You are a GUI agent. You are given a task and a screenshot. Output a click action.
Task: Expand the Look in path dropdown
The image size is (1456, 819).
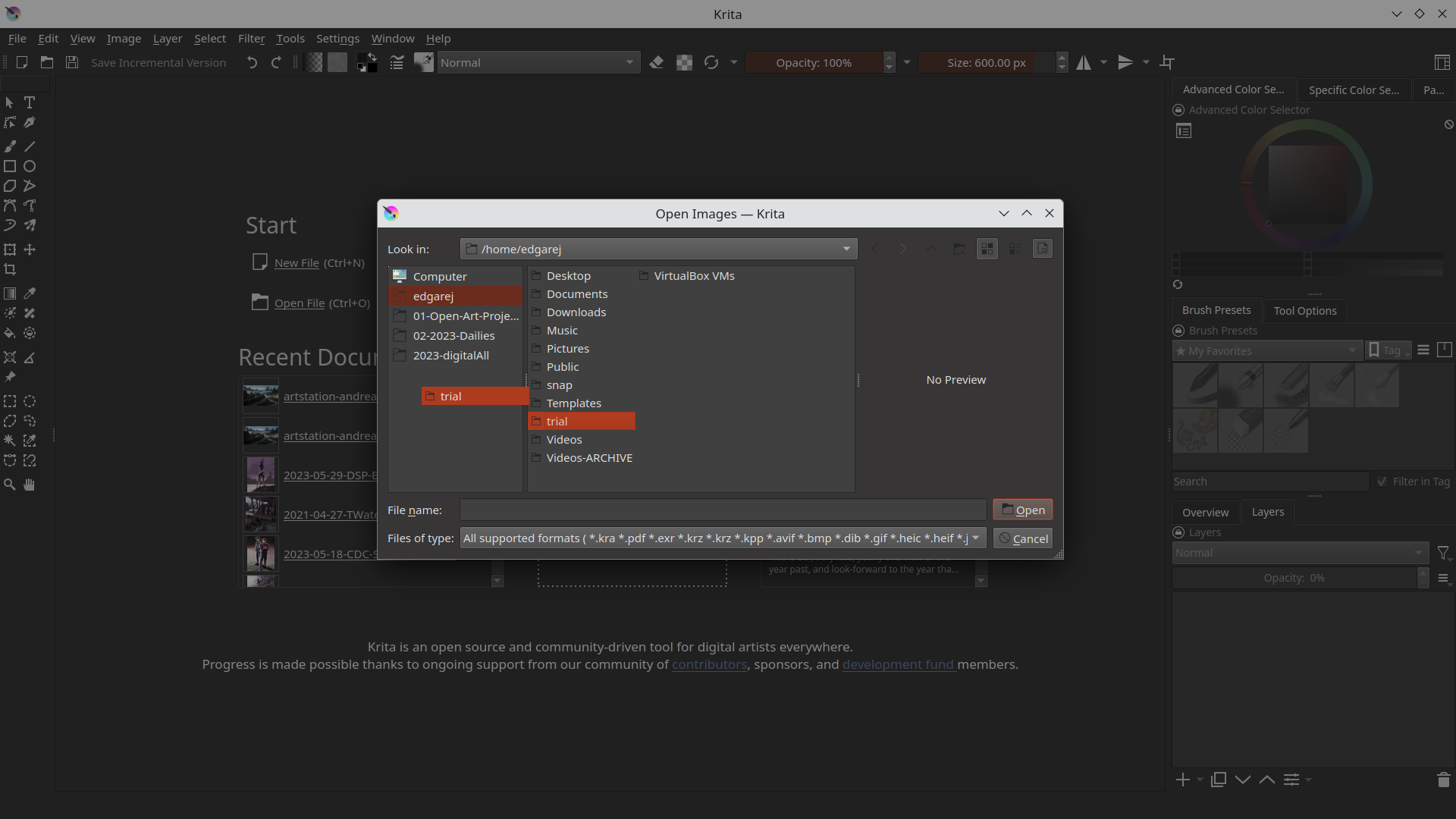pyautogui.click(x=846, y=249)
